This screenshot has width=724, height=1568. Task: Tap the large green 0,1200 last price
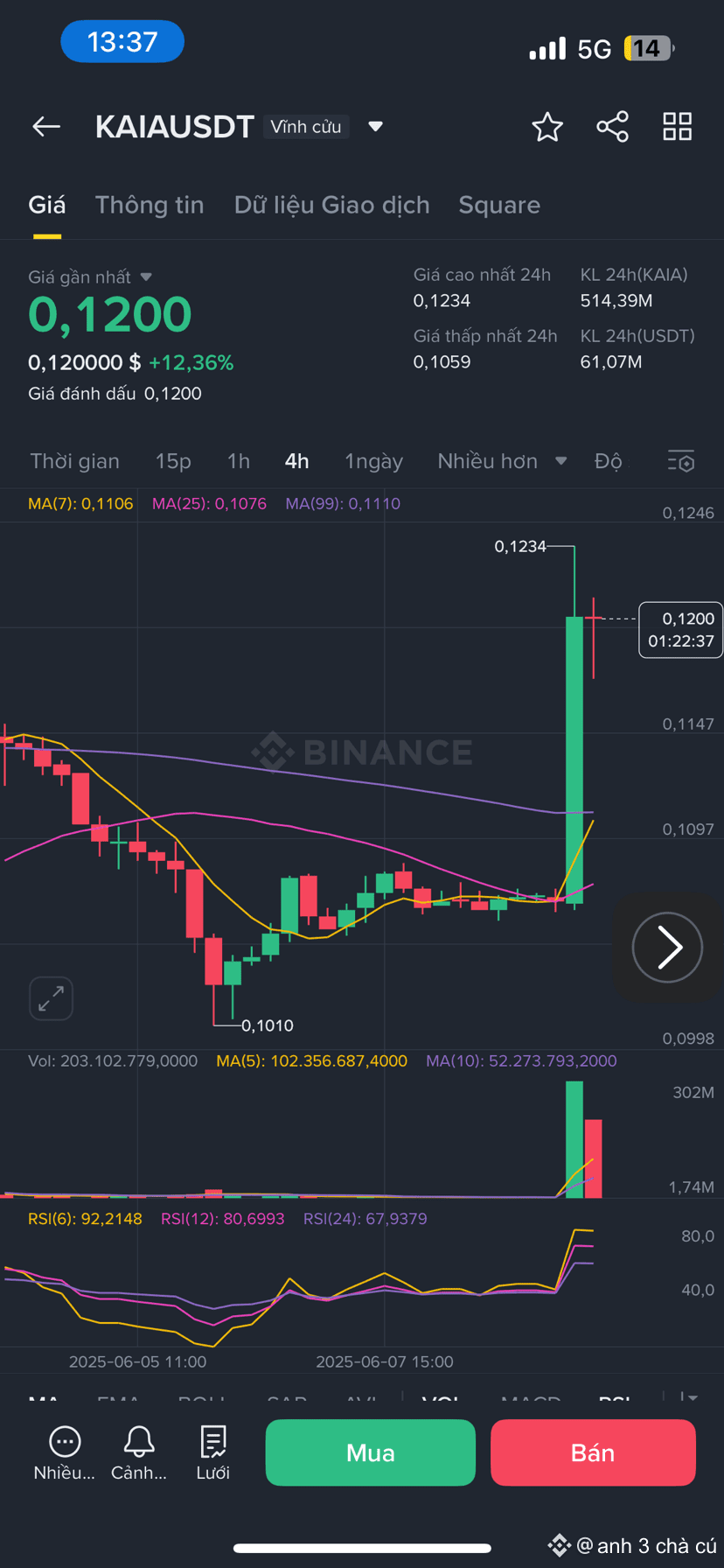click(109, 315)
